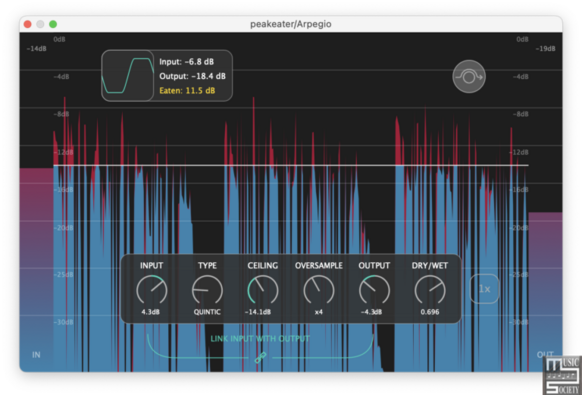This screenshot has width=582, height=395.
Task: Click the TYPE selector knob
Action: tap(207, 290)
